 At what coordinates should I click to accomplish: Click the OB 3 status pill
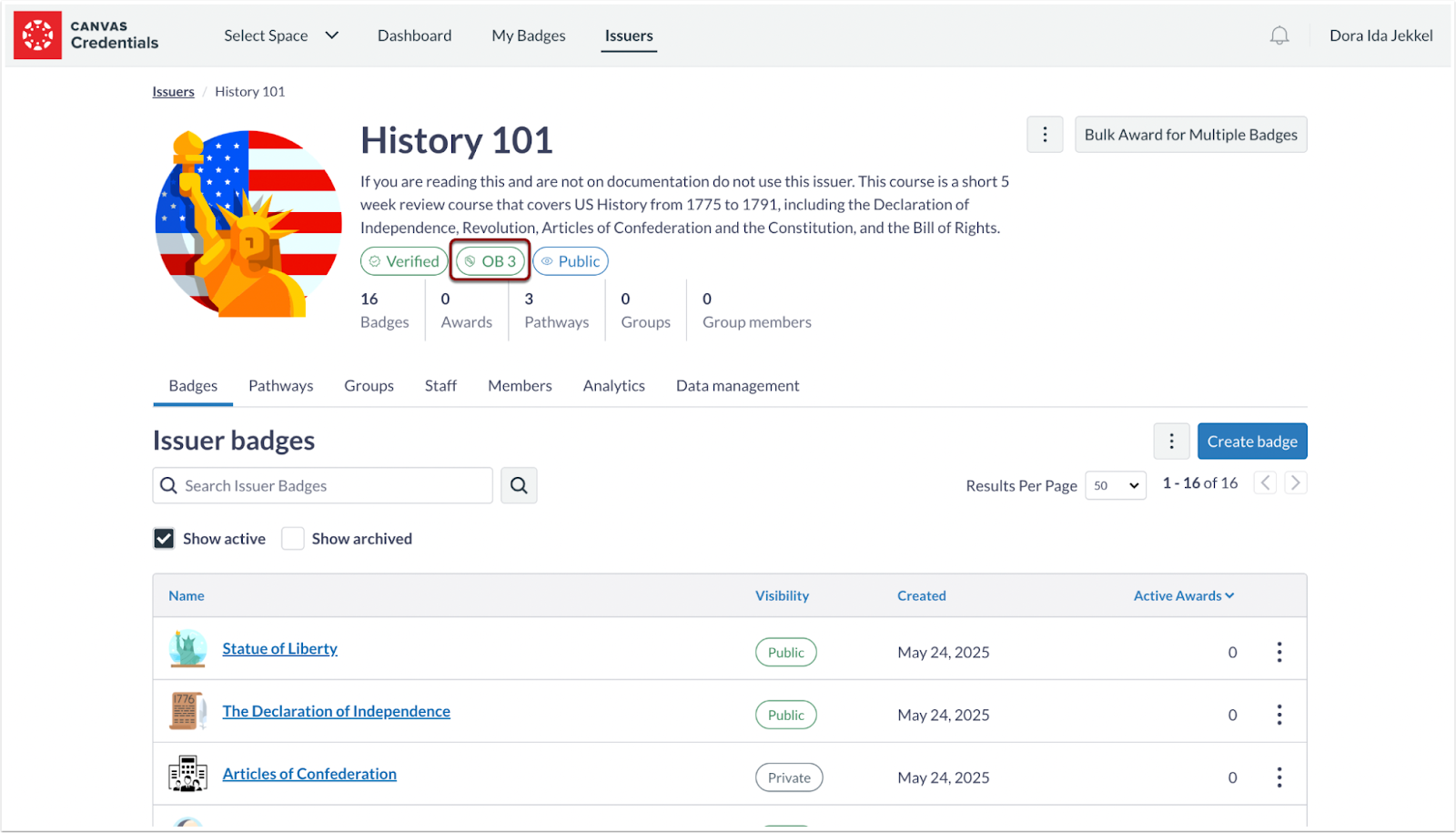(x=490, y=261)
